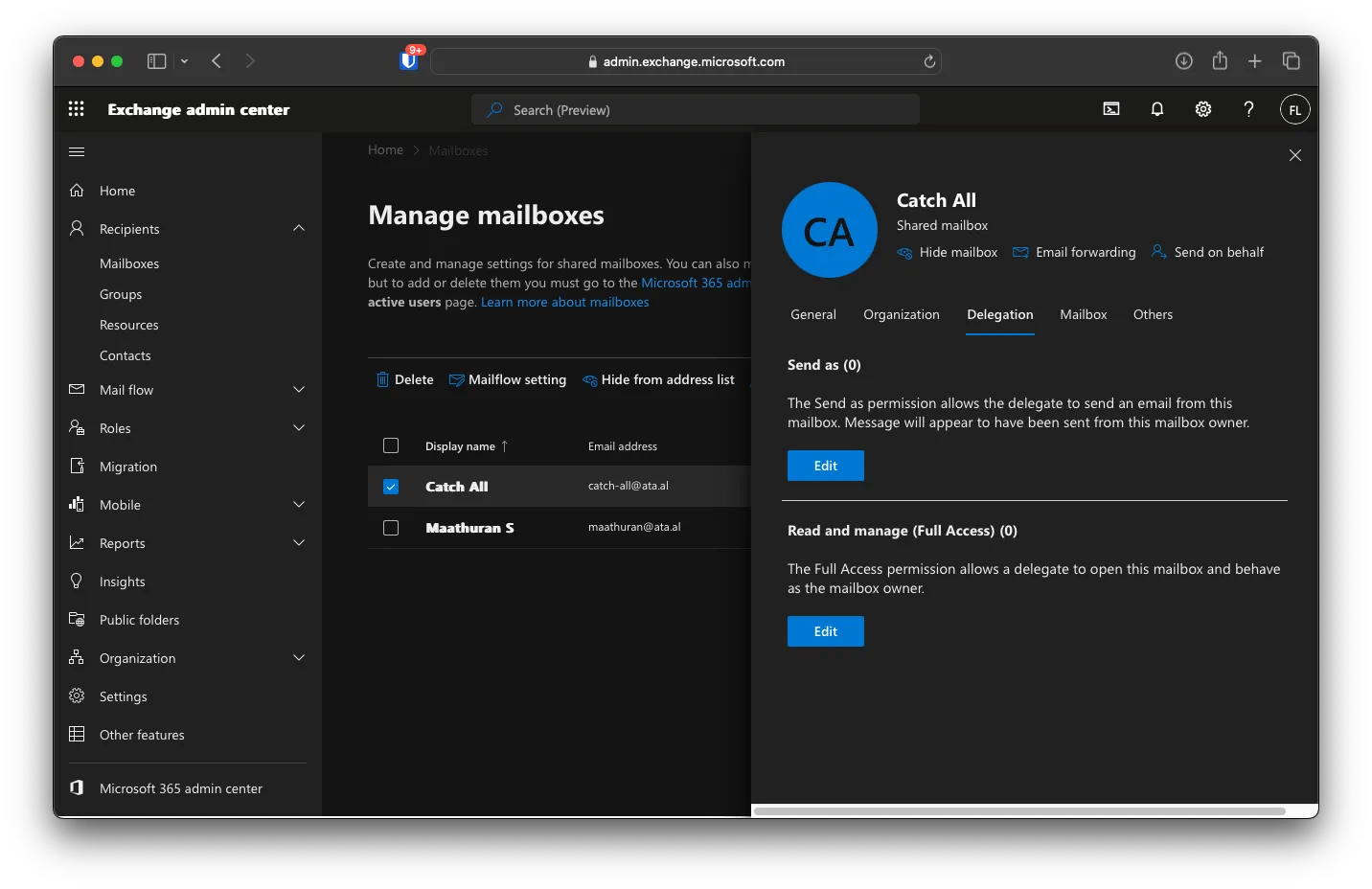The height and width of the screenshot is (889, 1372).
Task: Expand the Reports section chevron
Action: 299,543
